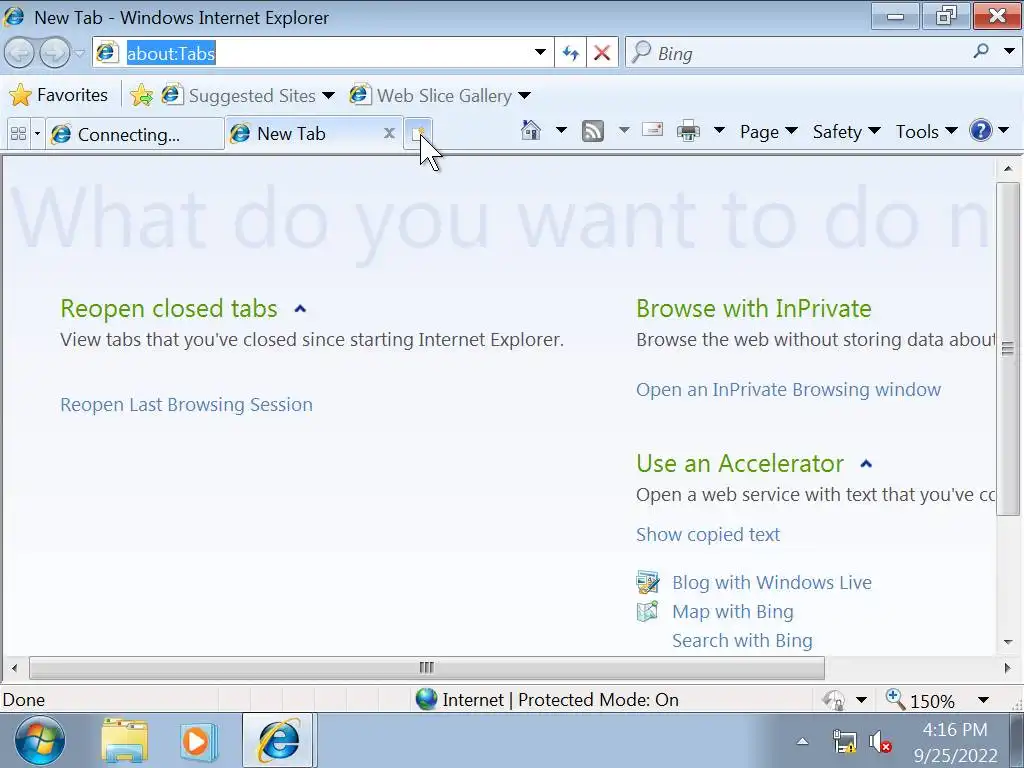Open the zoom level dropdown arrow
This screenshot has width=1024, height=768.
click(x=984, y=700)
